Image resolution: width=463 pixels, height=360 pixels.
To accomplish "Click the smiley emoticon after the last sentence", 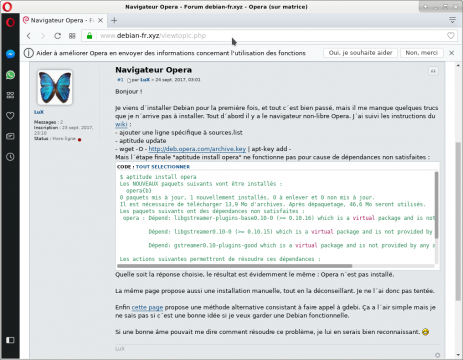I will pos(425,332).
